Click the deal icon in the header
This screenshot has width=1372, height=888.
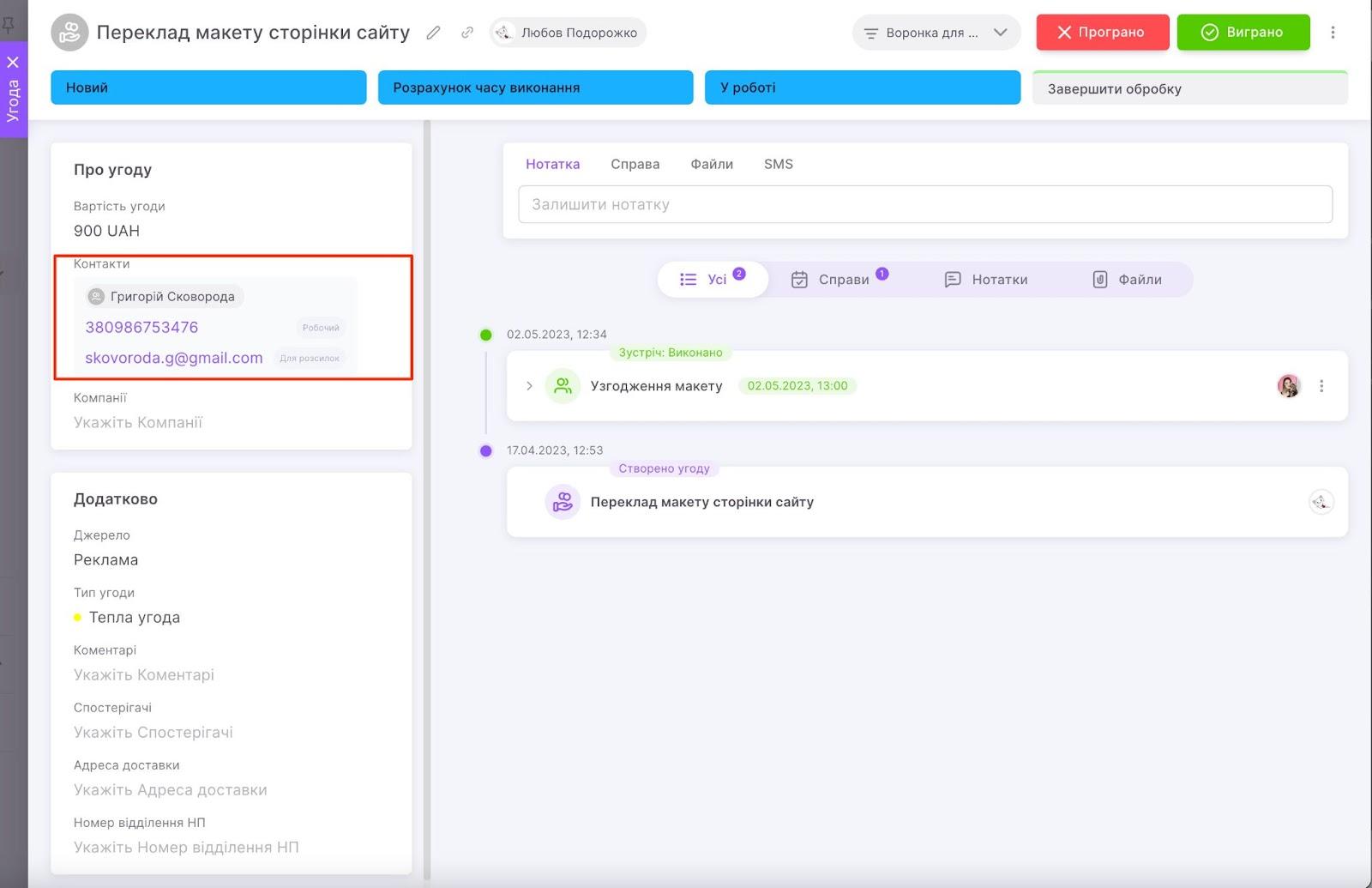69,33
